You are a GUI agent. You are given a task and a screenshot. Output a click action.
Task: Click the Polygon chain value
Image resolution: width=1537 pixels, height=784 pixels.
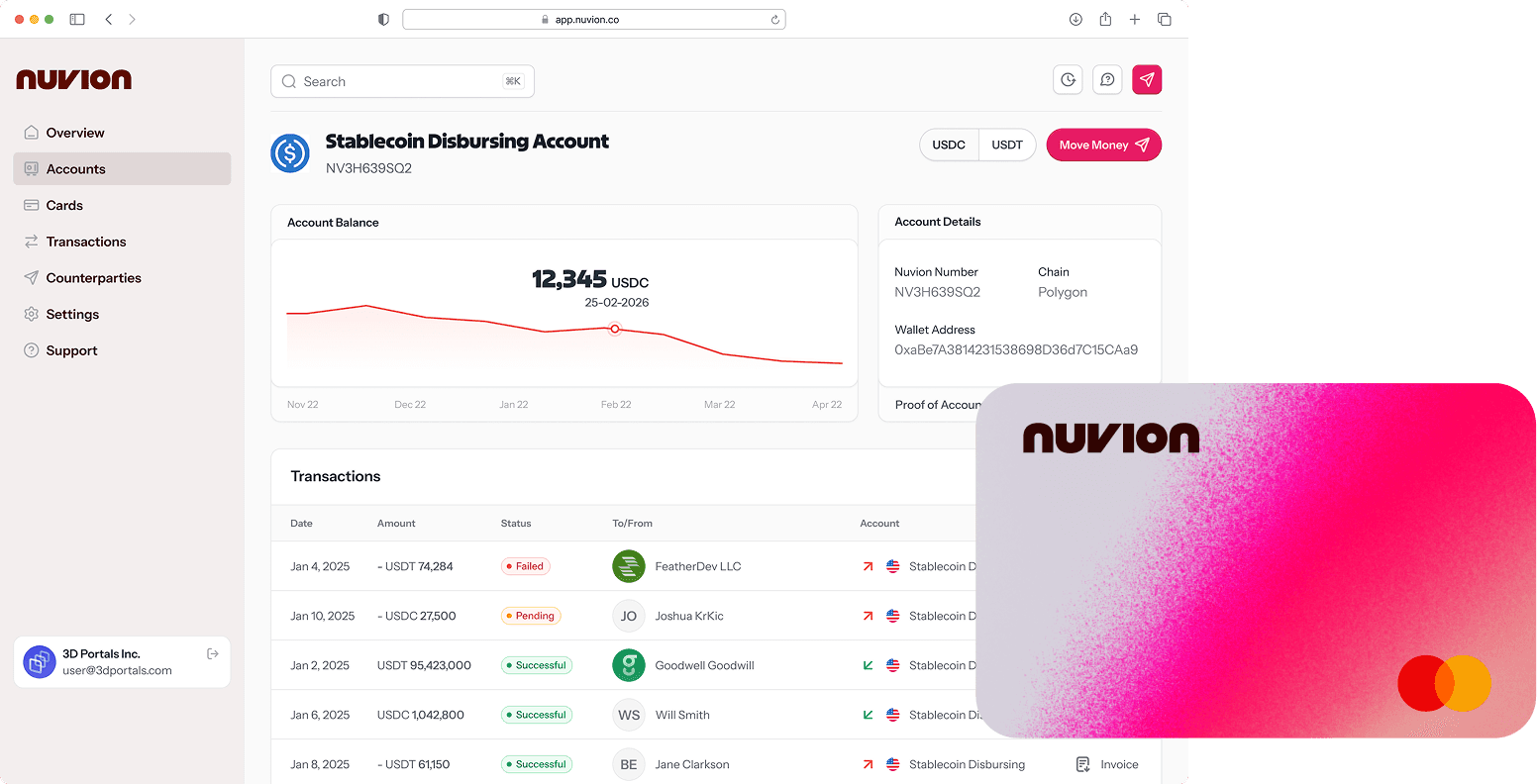[x=1063, y=292]
